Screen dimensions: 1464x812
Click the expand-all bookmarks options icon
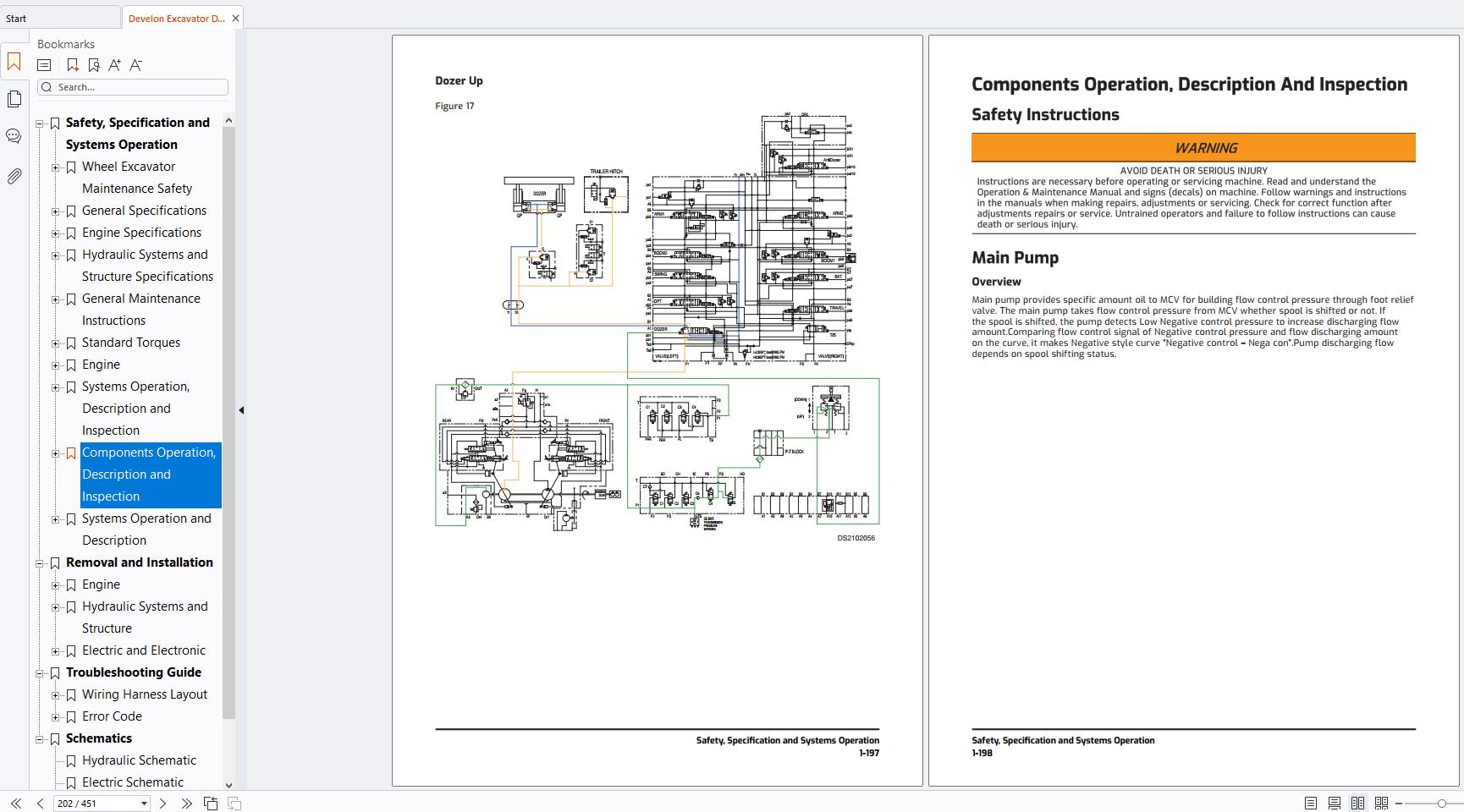[x=44, y=65]
